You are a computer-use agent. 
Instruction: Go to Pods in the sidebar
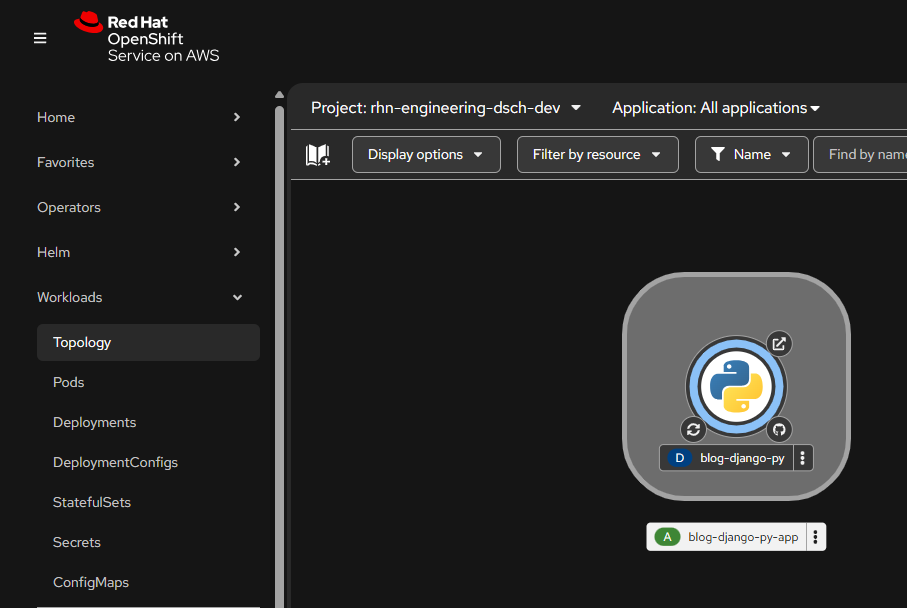coord(69,382)
